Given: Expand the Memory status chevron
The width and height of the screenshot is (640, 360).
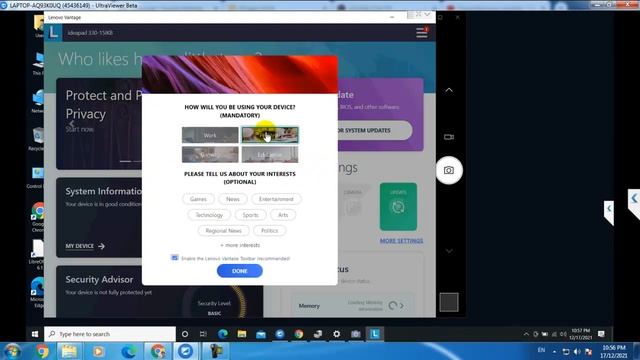Looking at the screenshot, I should pyautogui.click(x=402, y=305).
